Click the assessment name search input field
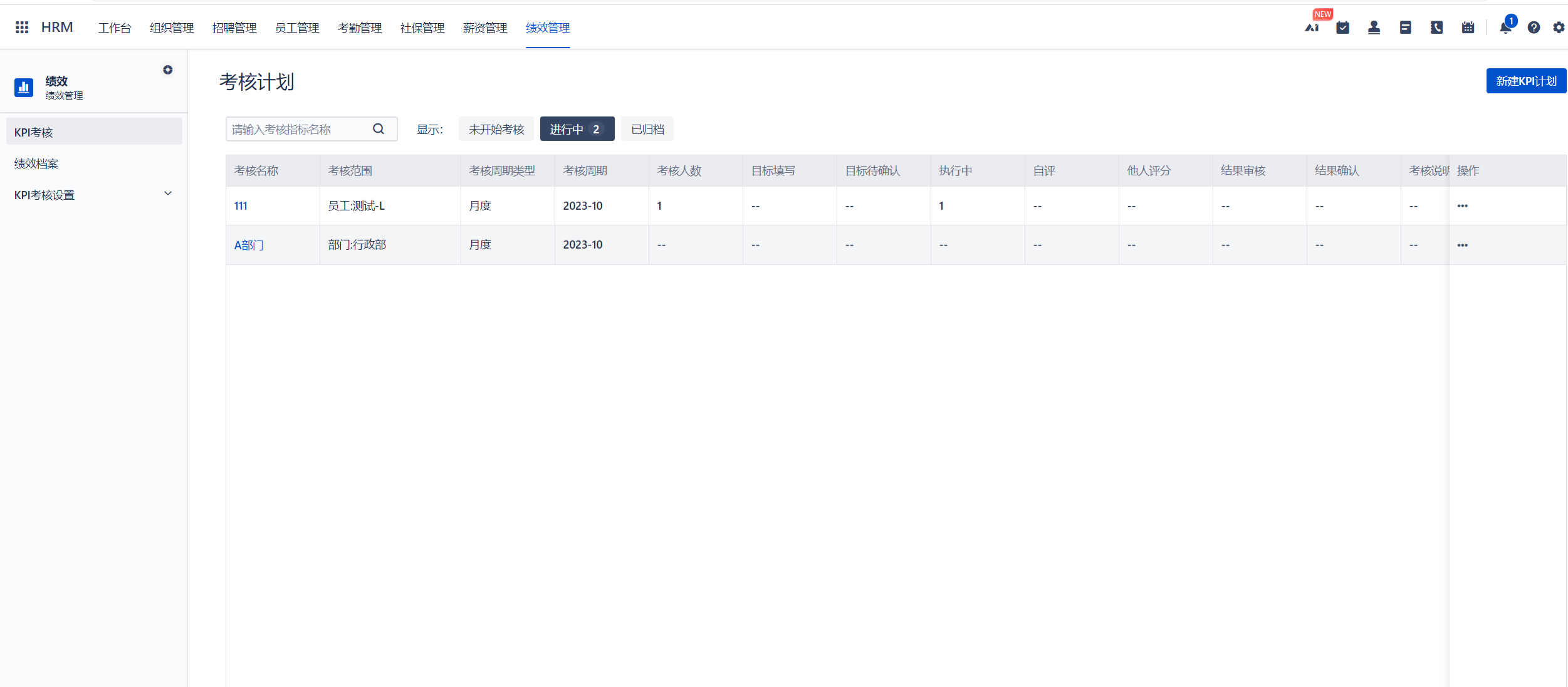Image resolution: width=1568 pixels, height=687 pixels. [x=295, y=129]
